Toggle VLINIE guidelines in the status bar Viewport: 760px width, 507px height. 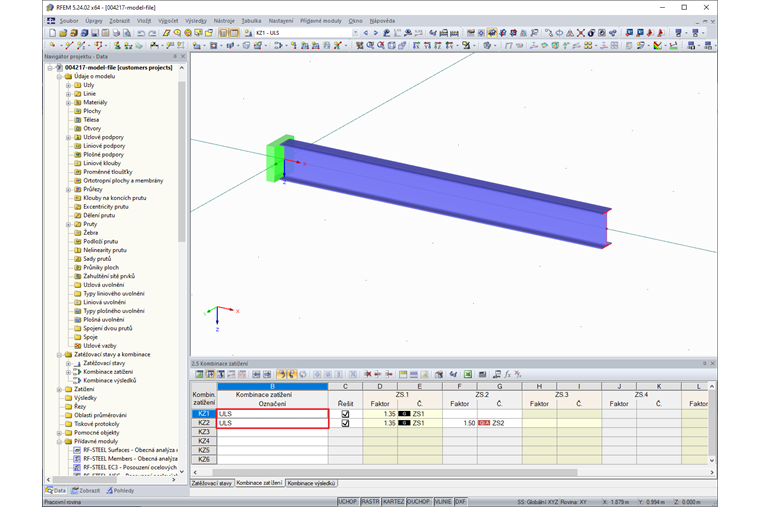(443, 502)
